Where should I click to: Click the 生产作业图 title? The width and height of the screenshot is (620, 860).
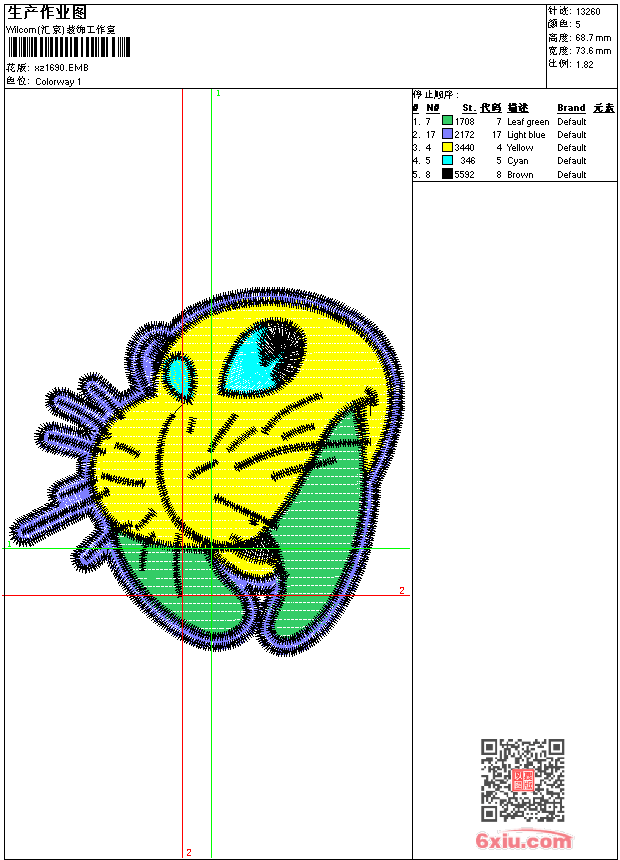tap(47, 12)
